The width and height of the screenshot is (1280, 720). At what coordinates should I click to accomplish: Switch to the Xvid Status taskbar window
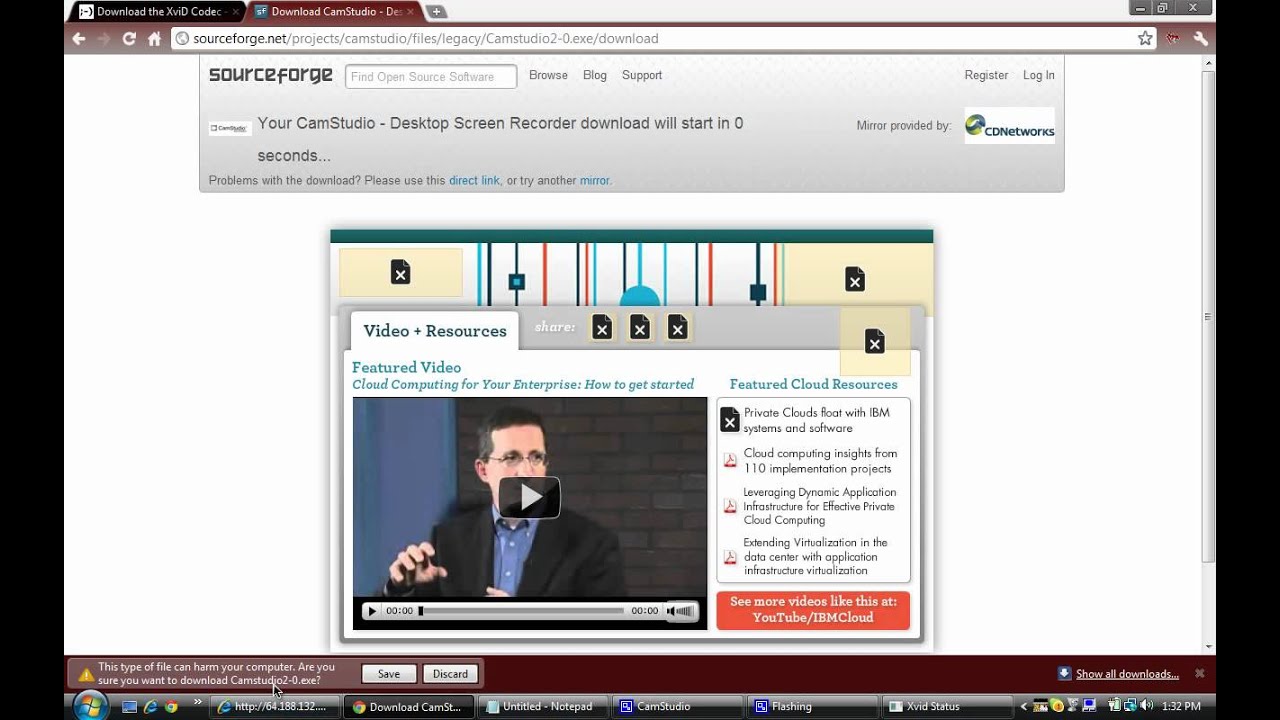click(x=945, y=707)
